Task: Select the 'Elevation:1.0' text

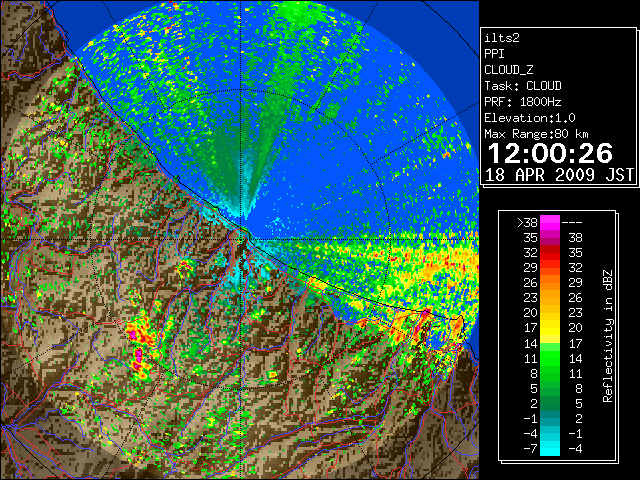Action: pos(530,118)
